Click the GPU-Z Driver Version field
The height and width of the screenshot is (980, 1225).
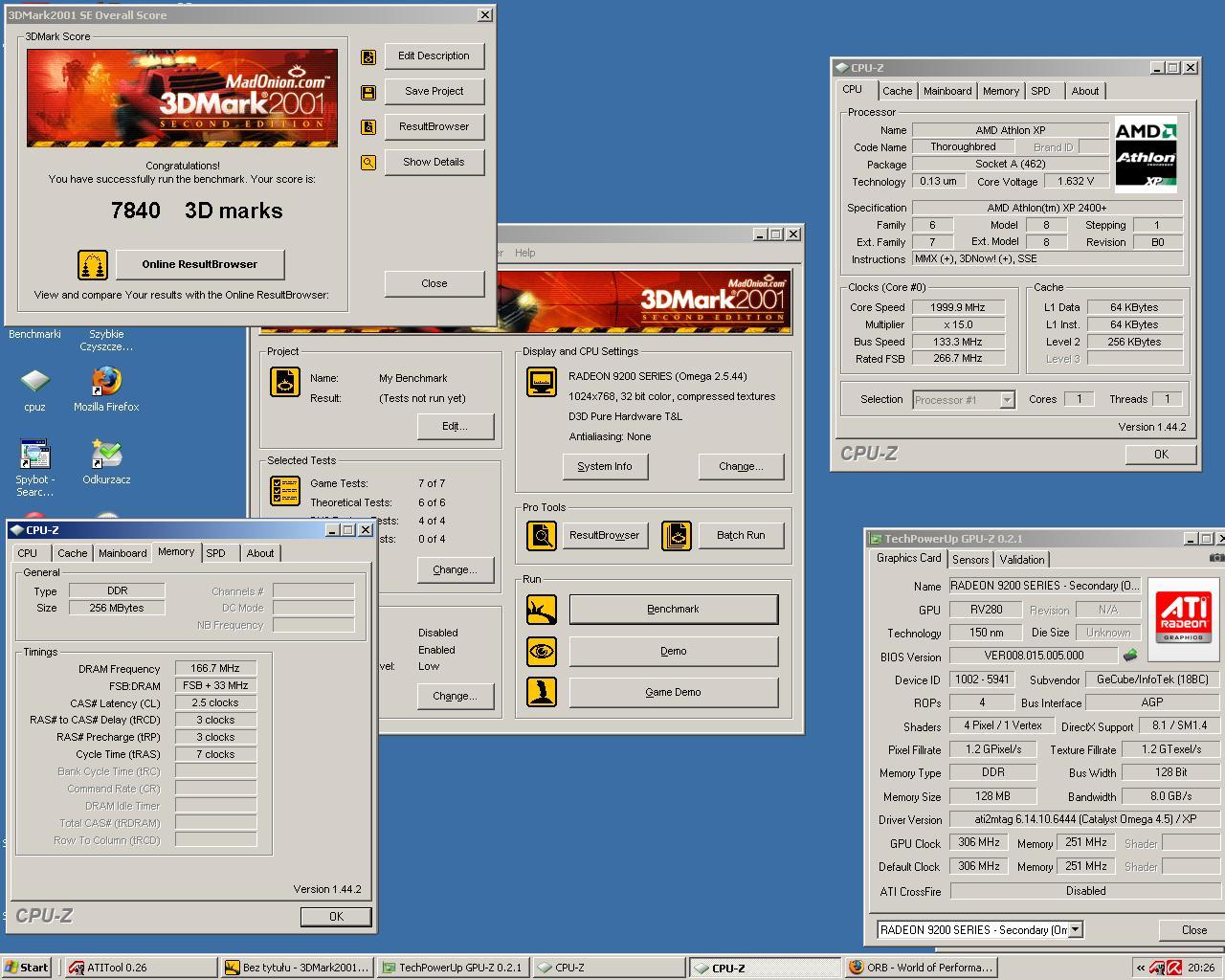pyautogui.click(x=1083, y=820)
